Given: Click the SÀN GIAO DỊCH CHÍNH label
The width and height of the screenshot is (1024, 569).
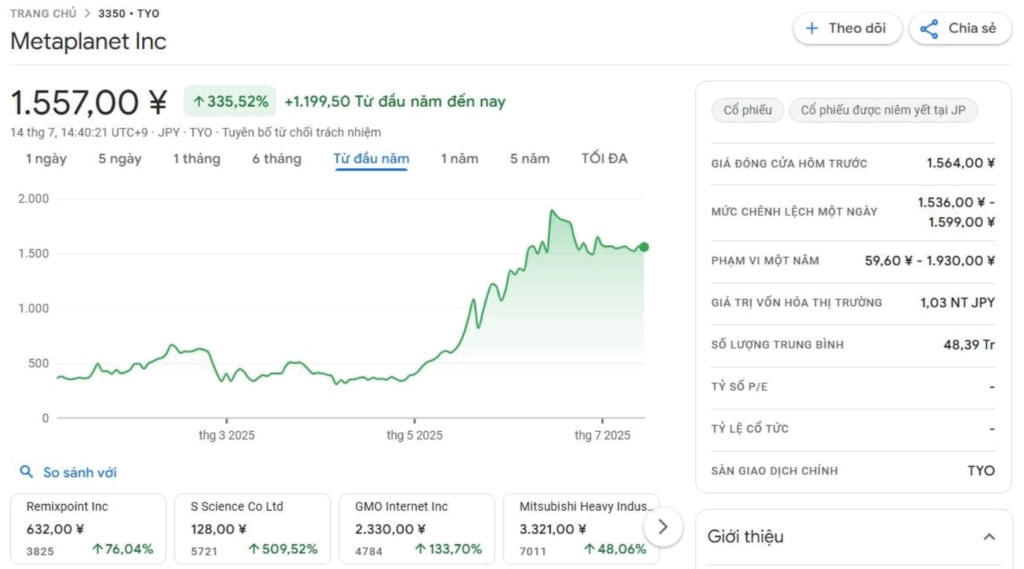Looking at the screenshot, I should (775, 470).
